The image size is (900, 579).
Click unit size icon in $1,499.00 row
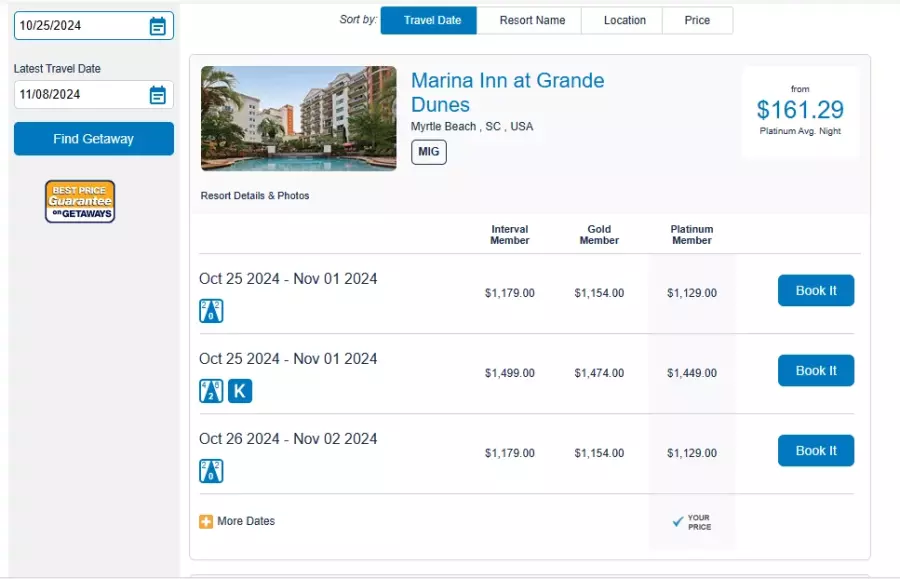211,391
